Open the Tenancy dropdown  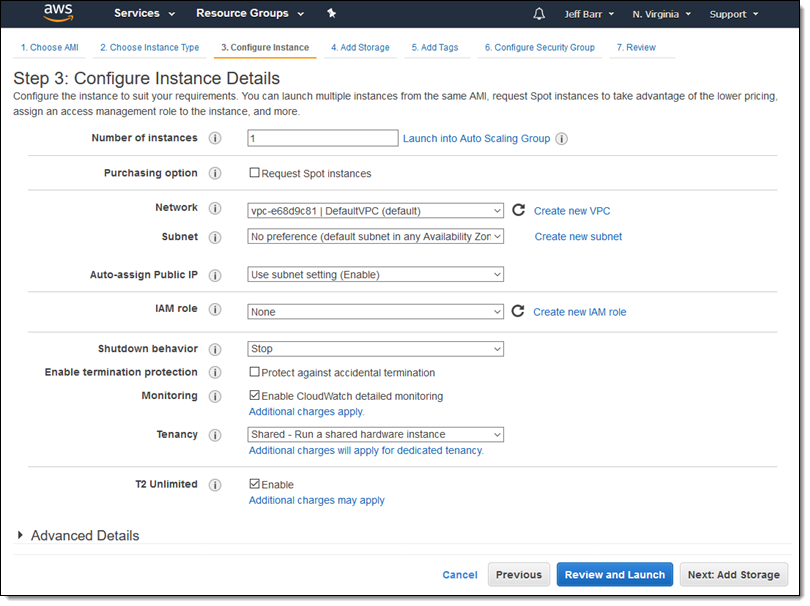point(375,435)
